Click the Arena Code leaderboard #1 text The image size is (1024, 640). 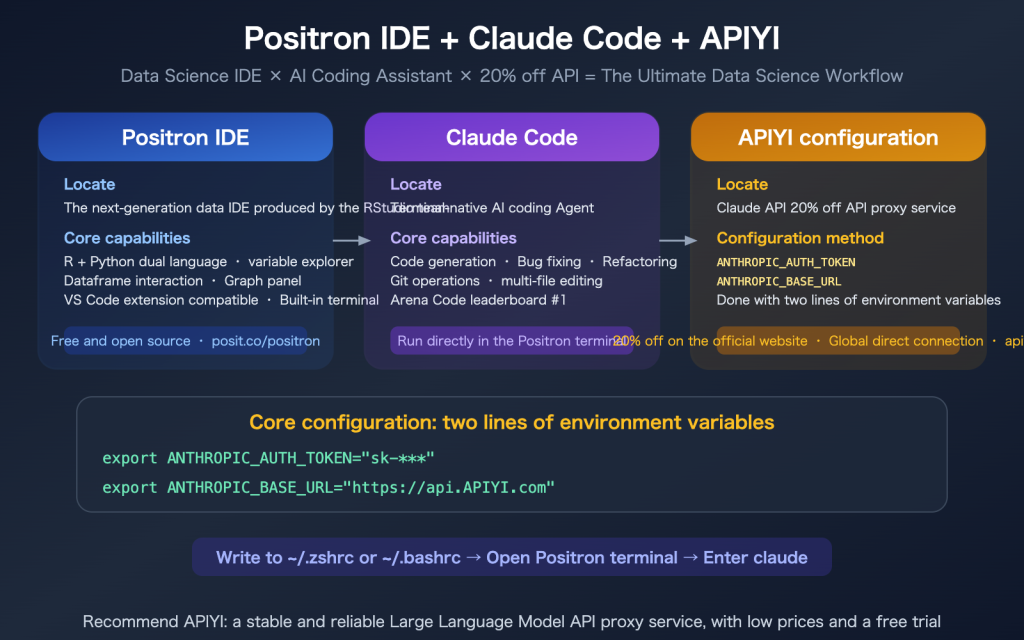[x=478, y=300]
